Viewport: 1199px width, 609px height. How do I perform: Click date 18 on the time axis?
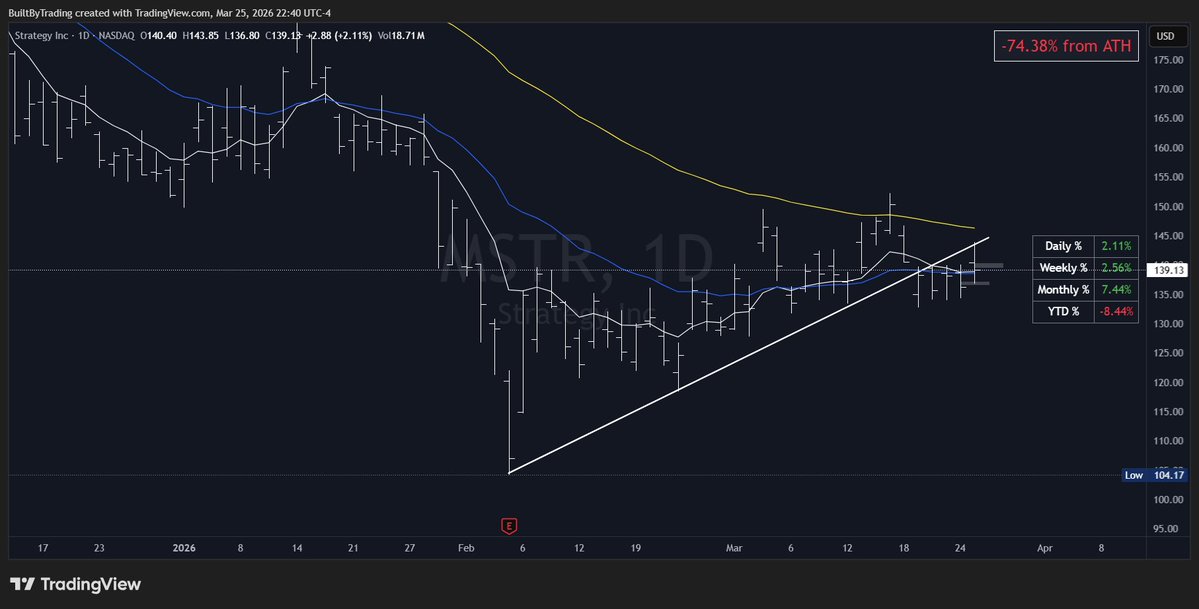[904, 548]
